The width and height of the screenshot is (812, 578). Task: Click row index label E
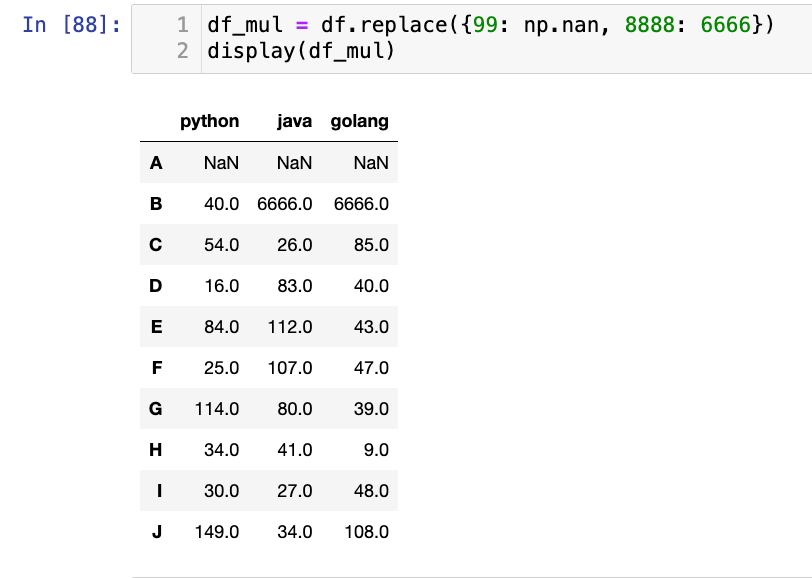(156, 326)
